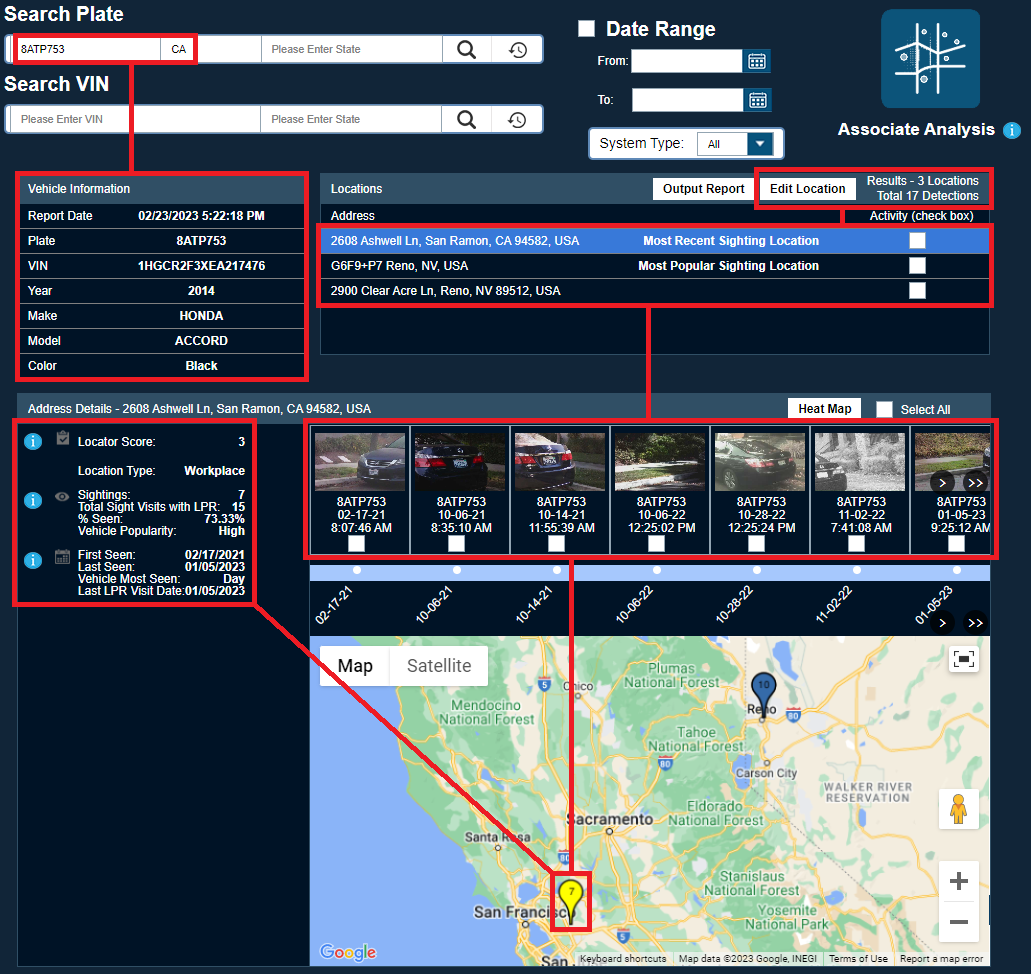Click the map fullscreen toggle icon
1031x974 pixels.
pyautogui.click(x=963, y=658)
